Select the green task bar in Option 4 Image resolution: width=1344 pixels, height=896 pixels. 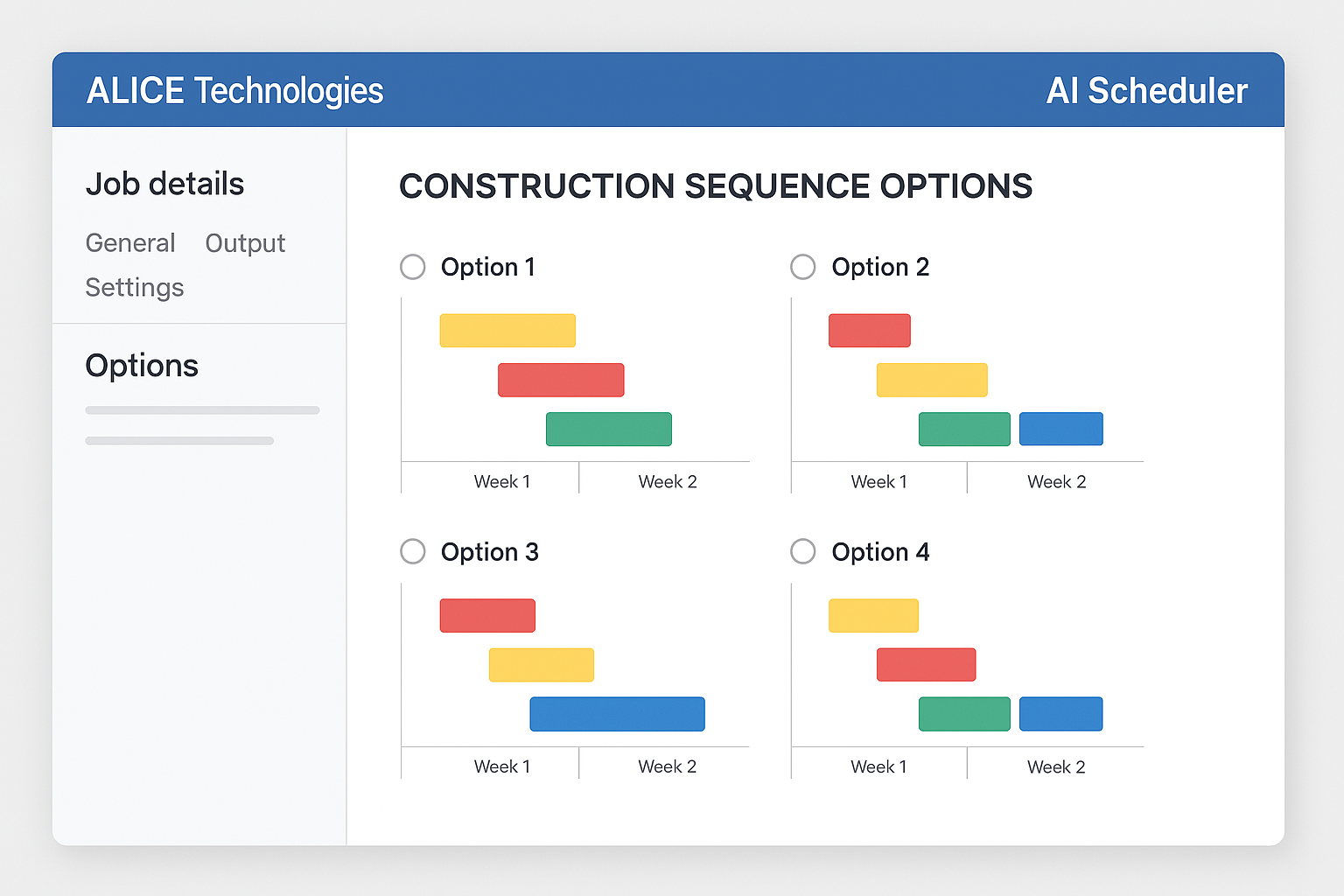pyautogui.click(x=964, y=714)
